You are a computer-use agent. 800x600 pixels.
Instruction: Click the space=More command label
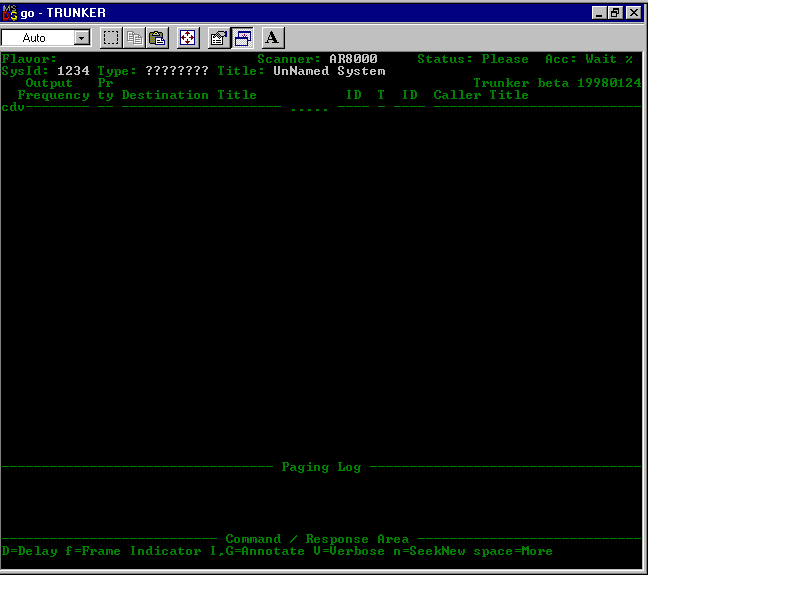[516, 551]
